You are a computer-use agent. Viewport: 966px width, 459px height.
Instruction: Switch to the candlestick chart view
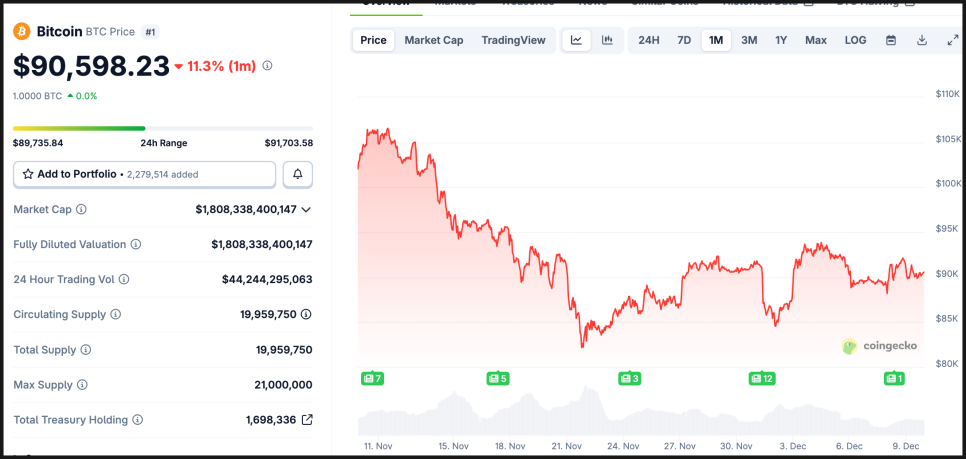[607, 41]
